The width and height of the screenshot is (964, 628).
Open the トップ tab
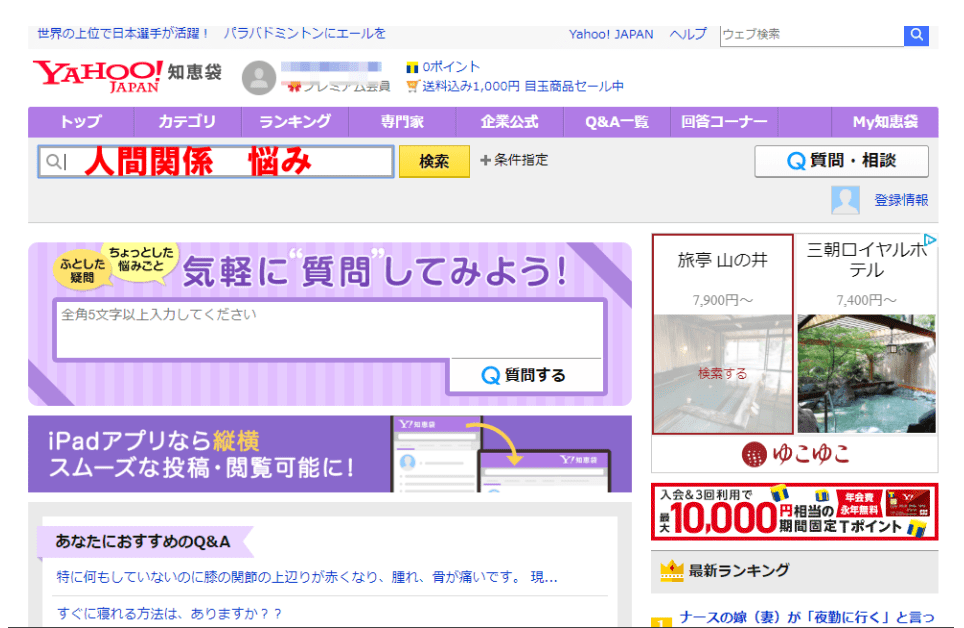[81, 122]
